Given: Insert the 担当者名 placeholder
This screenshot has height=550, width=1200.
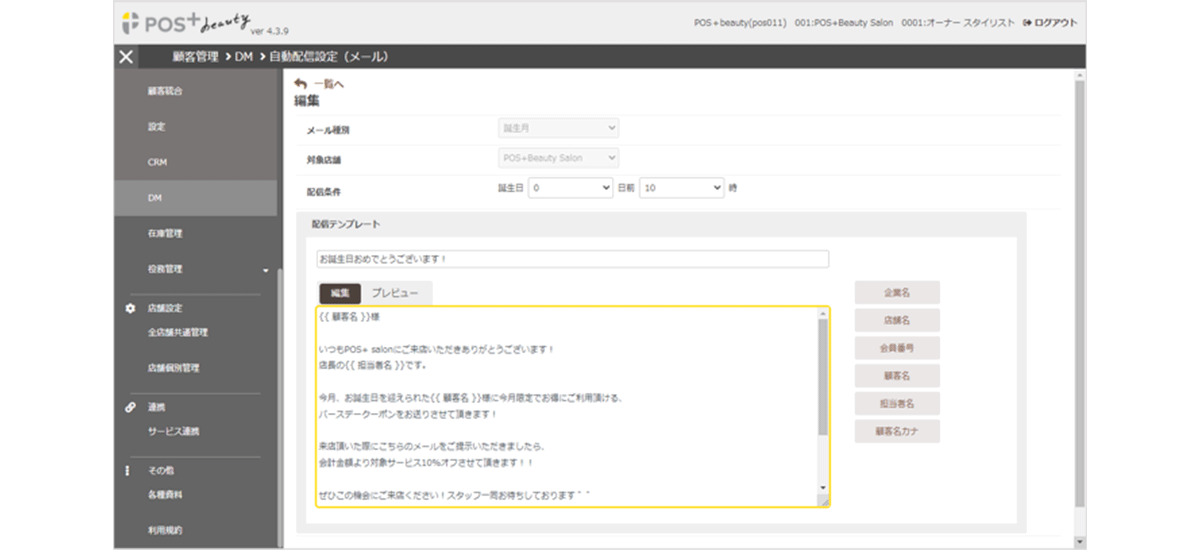Looking at the screenshot, I should pyautogui.click(x=897, y=404).
